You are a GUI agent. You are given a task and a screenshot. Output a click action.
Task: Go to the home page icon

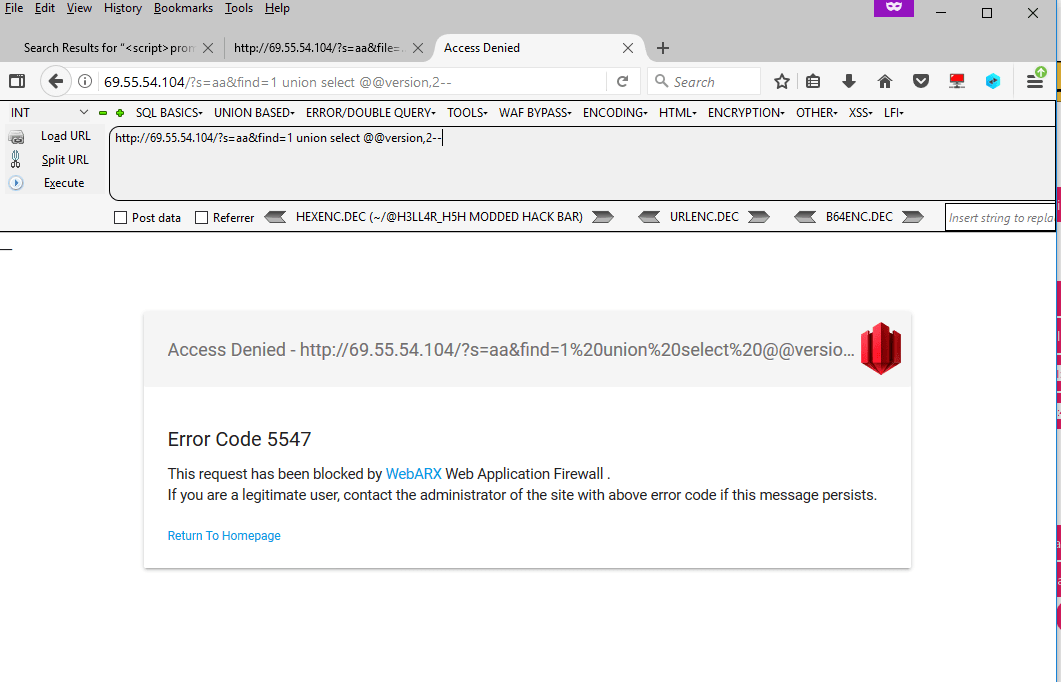[x=884, y=82]
